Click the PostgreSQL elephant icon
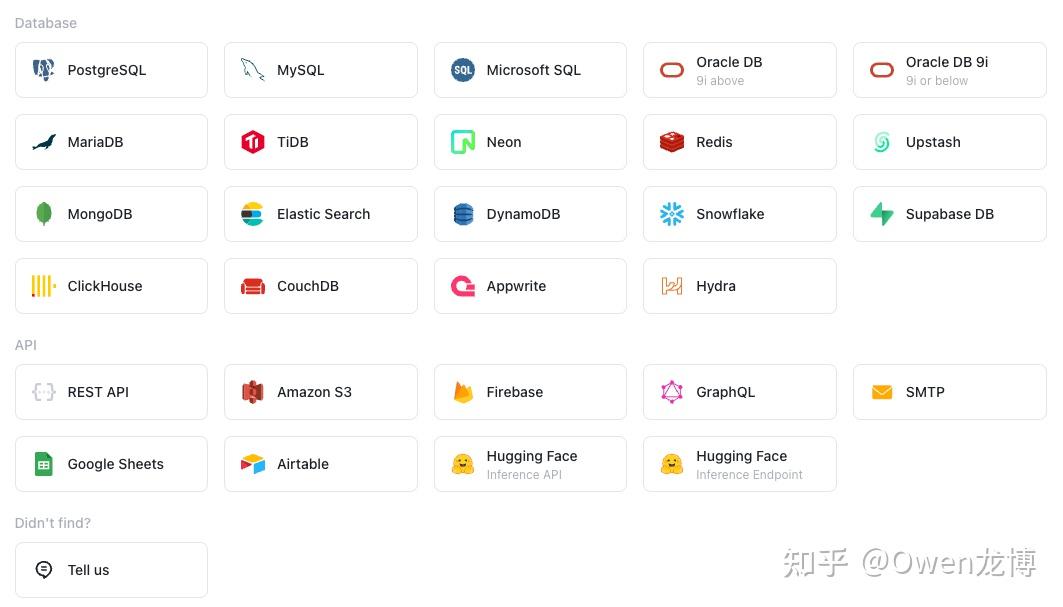This screenshot has height=607, width=1063. click(44, 70)
